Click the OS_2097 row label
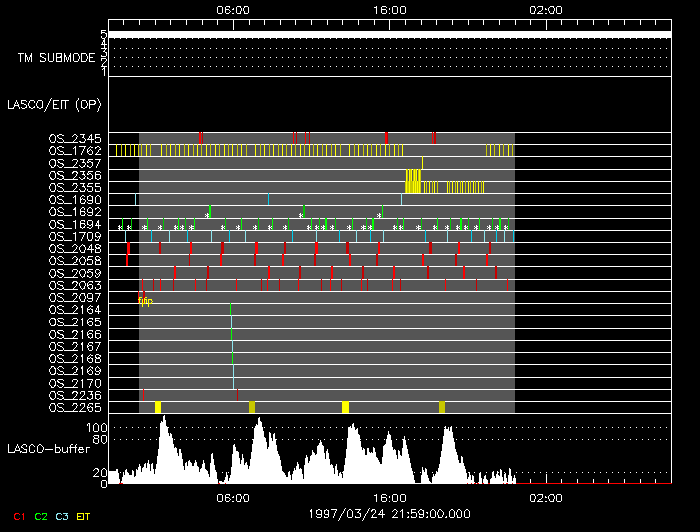This screenshot has width=700, height=532. point(75,297)
